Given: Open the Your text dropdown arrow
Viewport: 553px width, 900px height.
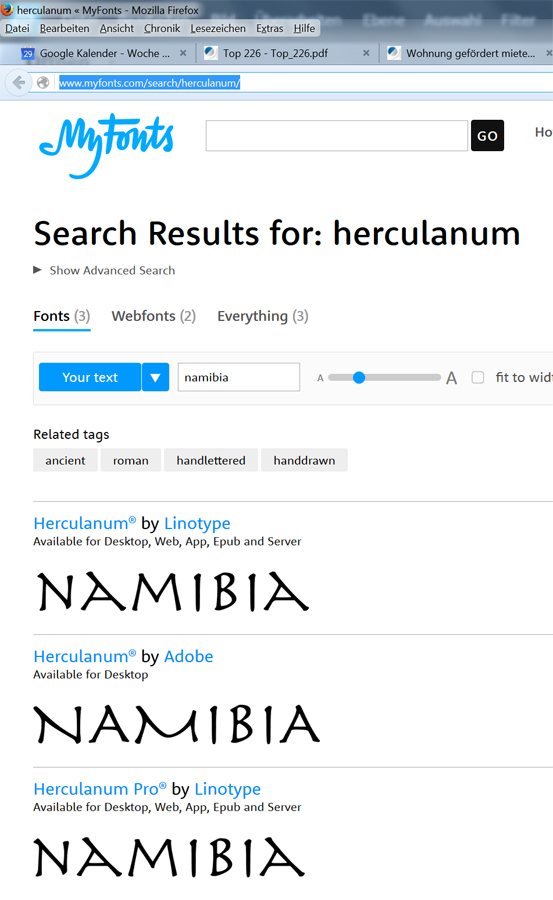Looking at the screenshot, I should pyautogui.click(x=155, y=377).
